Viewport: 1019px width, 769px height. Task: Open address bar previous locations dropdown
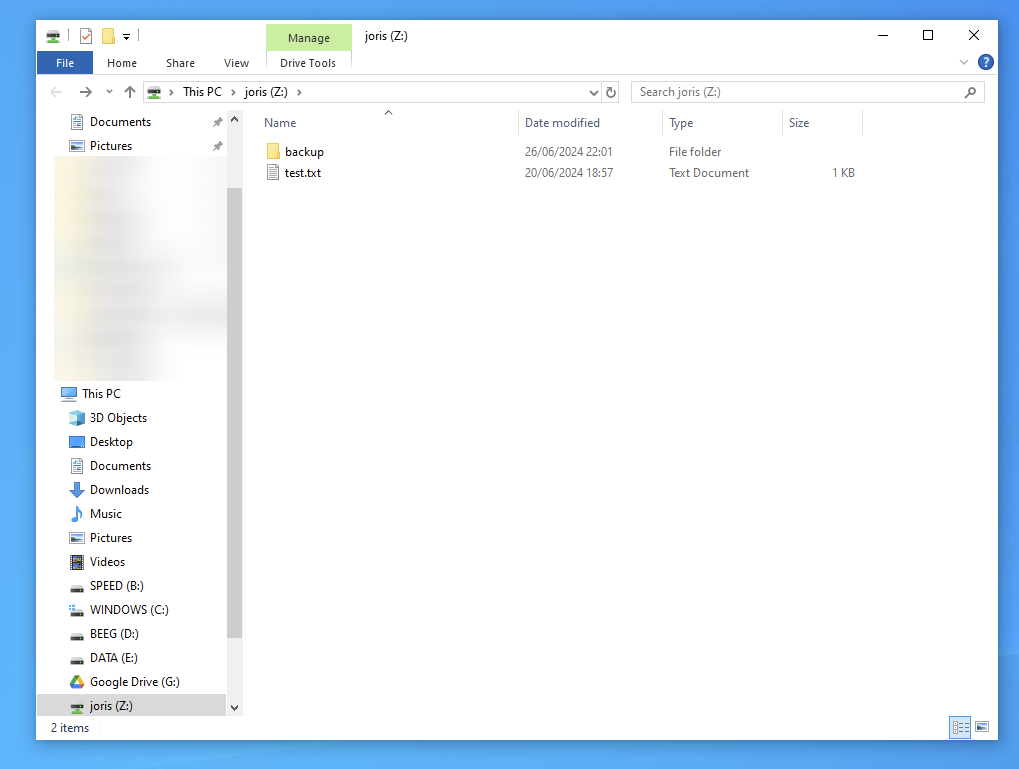pyautogui.click(x=593, y=92)
